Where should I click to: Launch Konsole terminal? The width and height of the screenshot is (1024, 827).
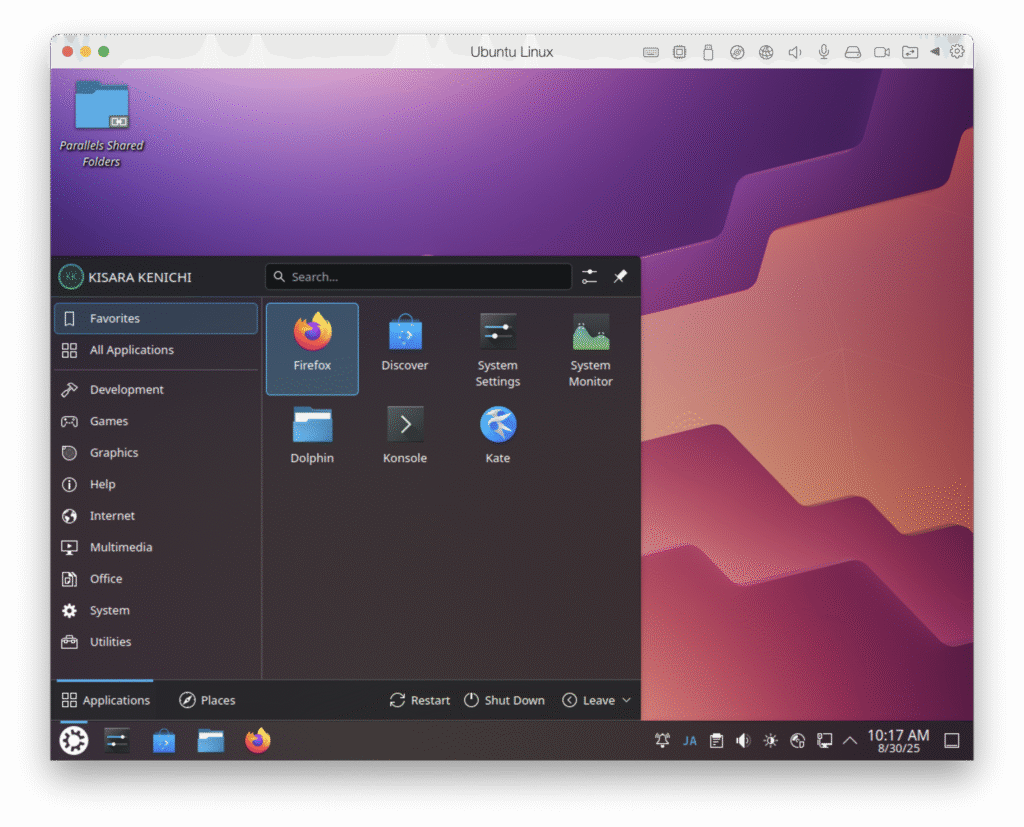(405, 435)
